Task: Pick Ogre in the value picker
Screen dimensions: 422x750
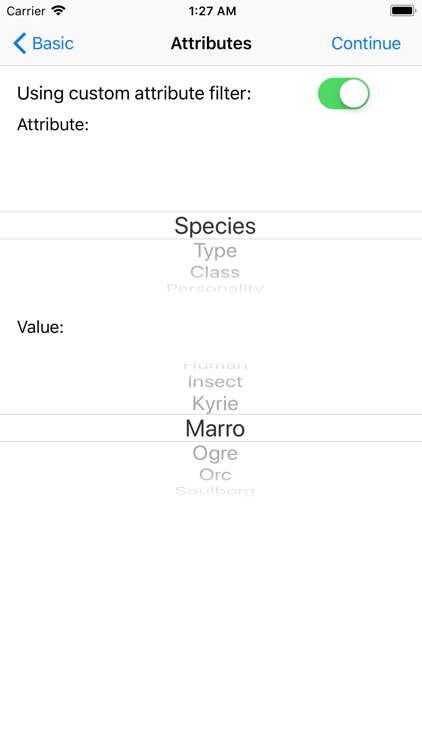Action: 215,453
